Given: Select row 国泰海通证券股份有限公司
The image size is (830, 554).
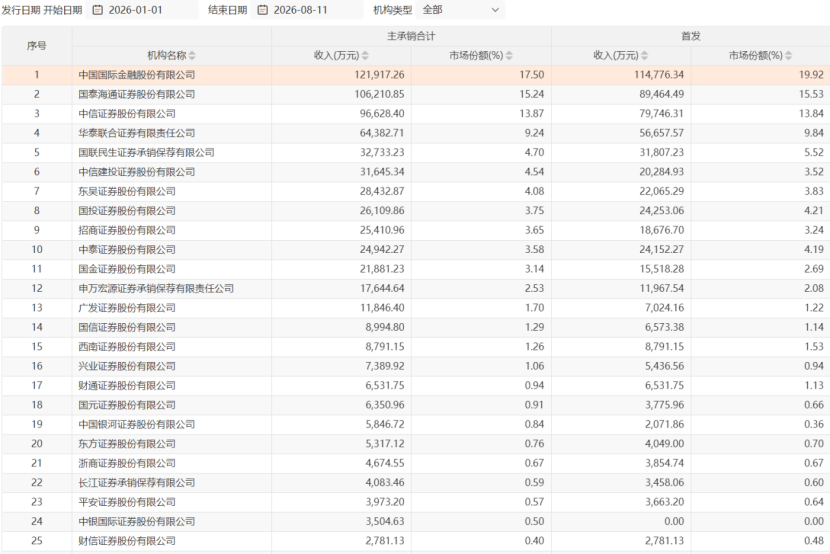Looking at the screenshot, I should pos(415,94).
